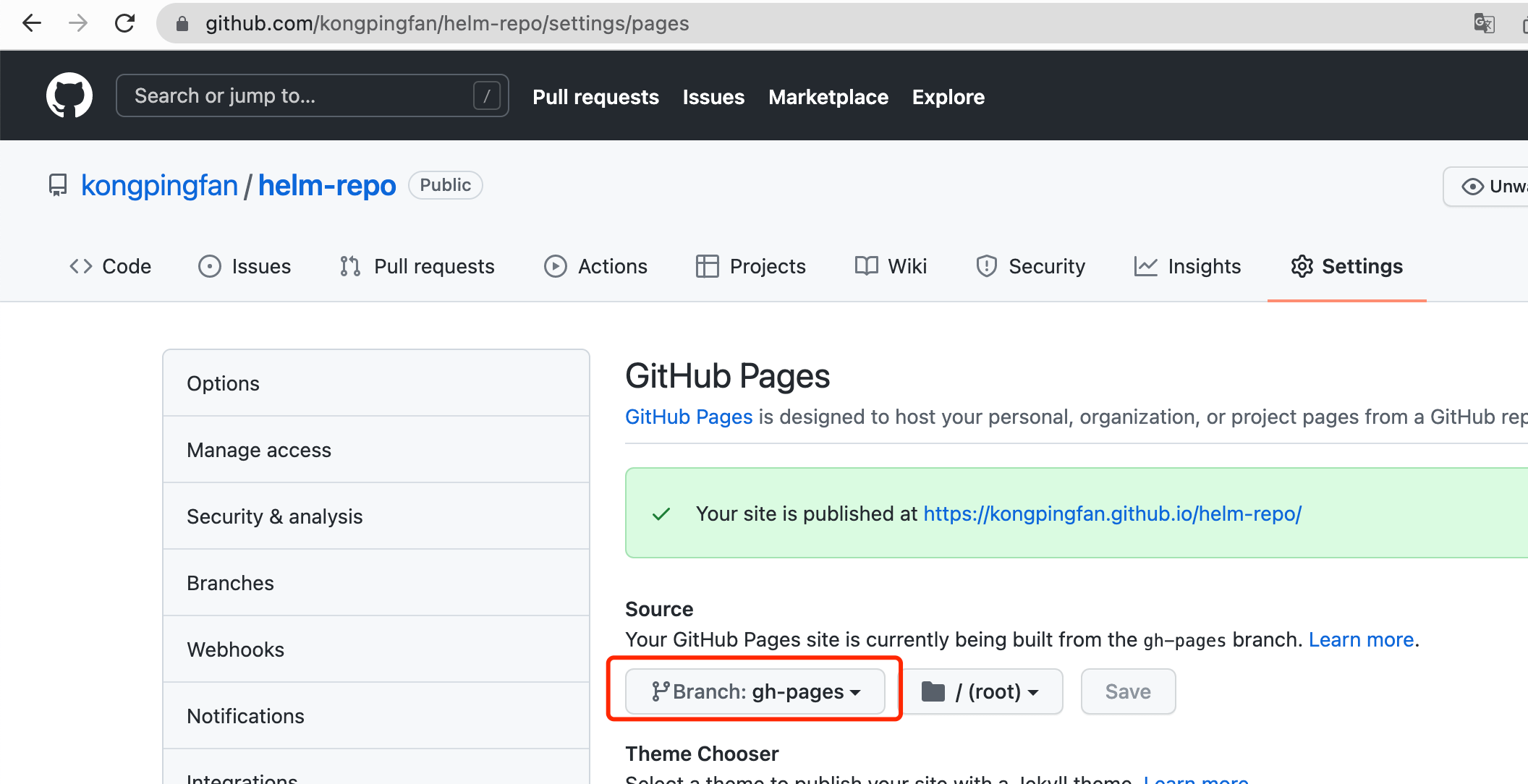Click the helm-repo repository link
Screen dimensions: 1528x784
[327, 186]
